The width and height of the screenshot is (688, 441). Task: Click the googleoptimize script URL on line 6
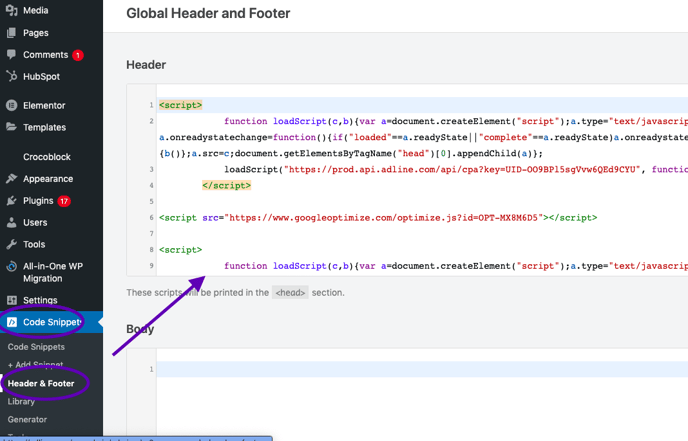(x=383, y=218)
